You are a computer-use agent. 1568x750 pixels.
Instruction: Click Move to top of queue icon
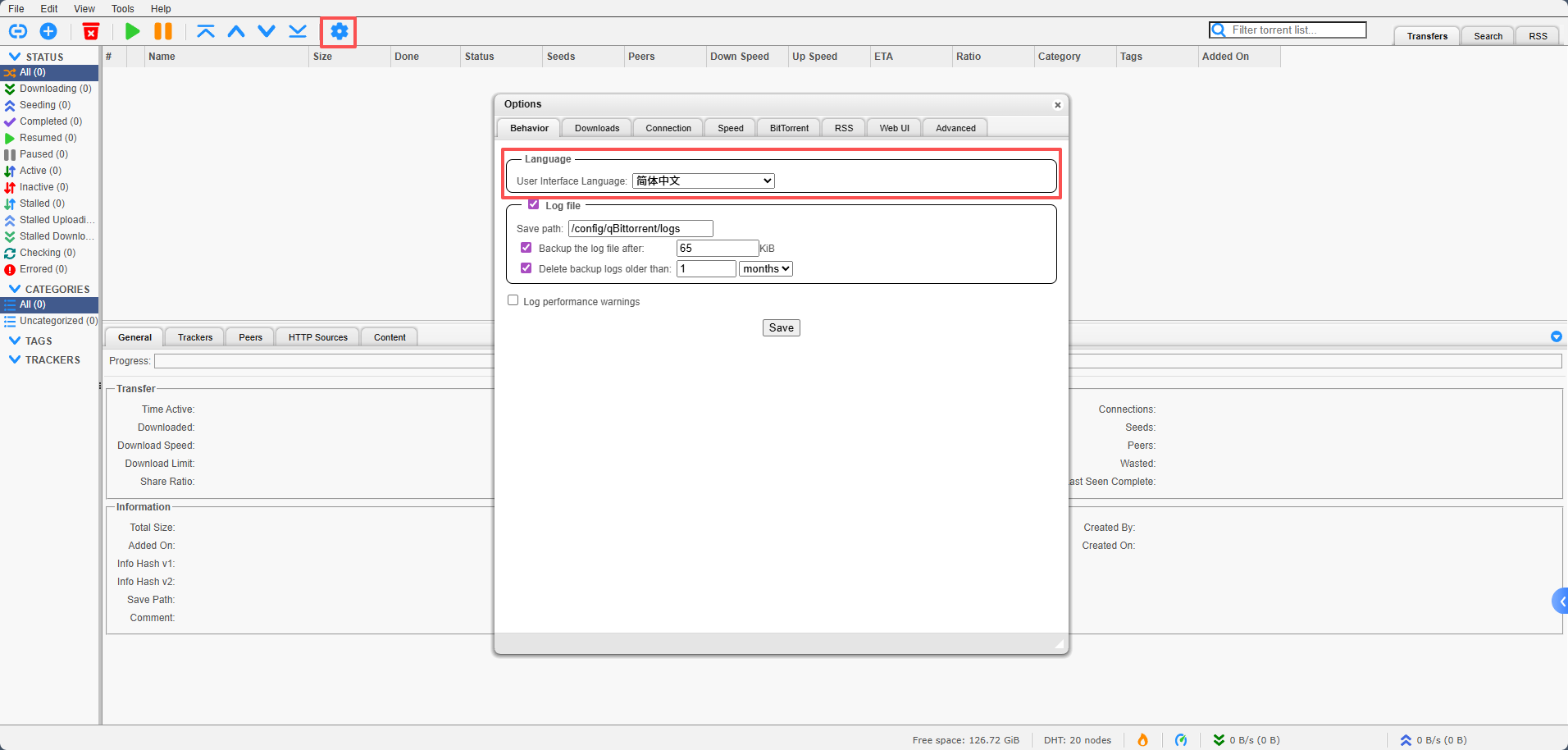206,31
